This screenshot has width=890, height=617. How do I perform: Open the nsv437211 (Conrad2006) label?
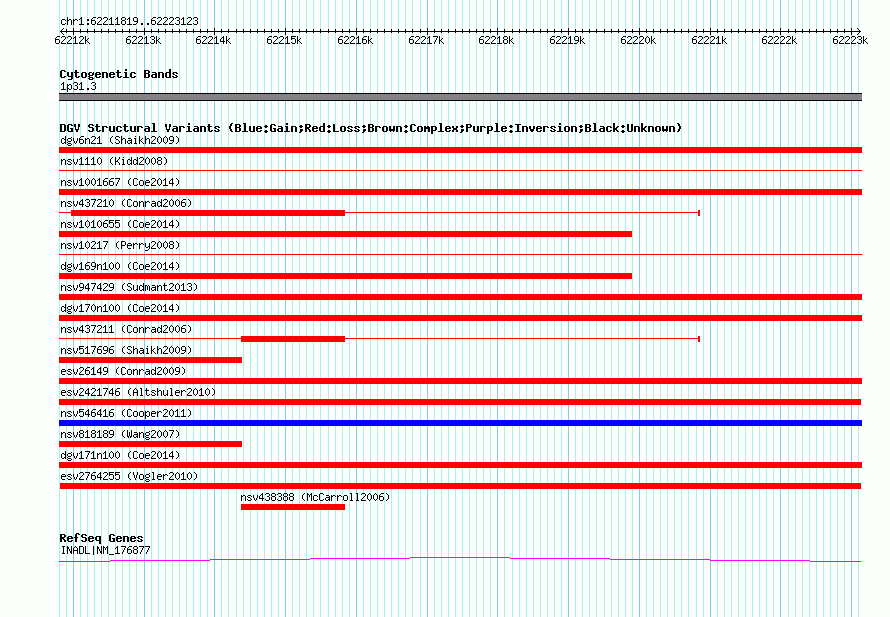coord(126,329)
